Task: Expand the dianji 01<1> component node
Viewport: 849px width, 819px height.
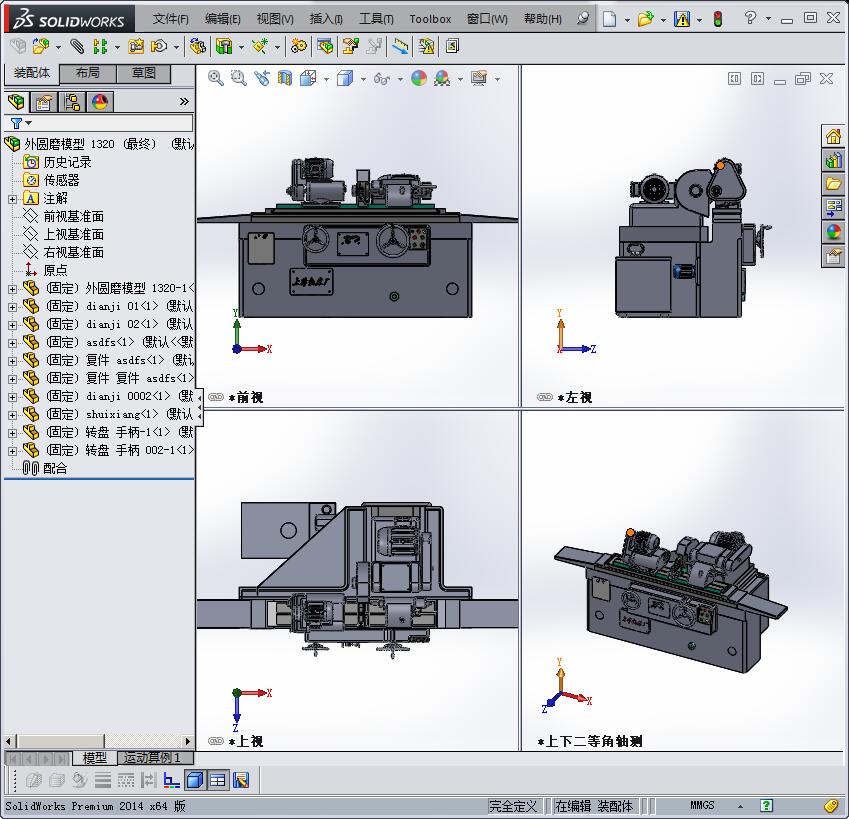Action: (x=12, y=307)
